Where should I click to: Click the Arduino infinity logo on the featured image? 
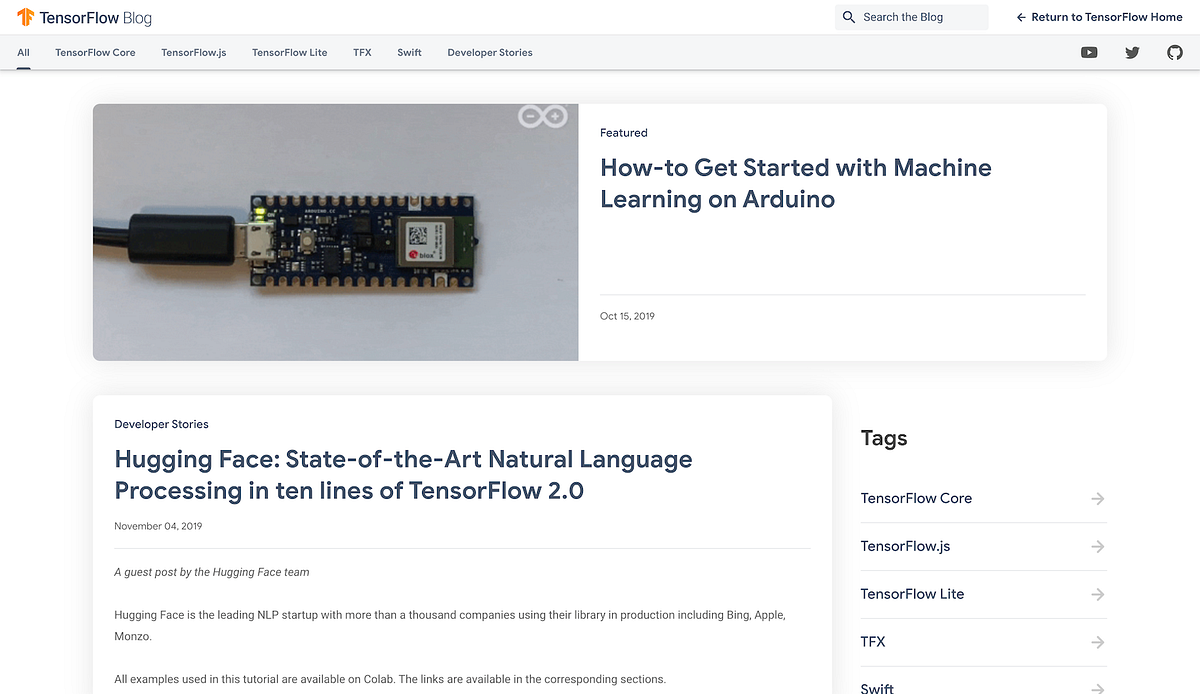click(x=544, y=115)
